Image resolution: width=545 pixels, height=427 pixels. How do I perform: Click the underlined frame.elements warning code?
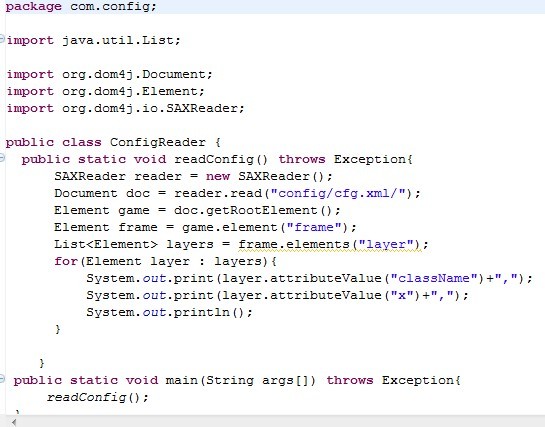tap(330, 244)
